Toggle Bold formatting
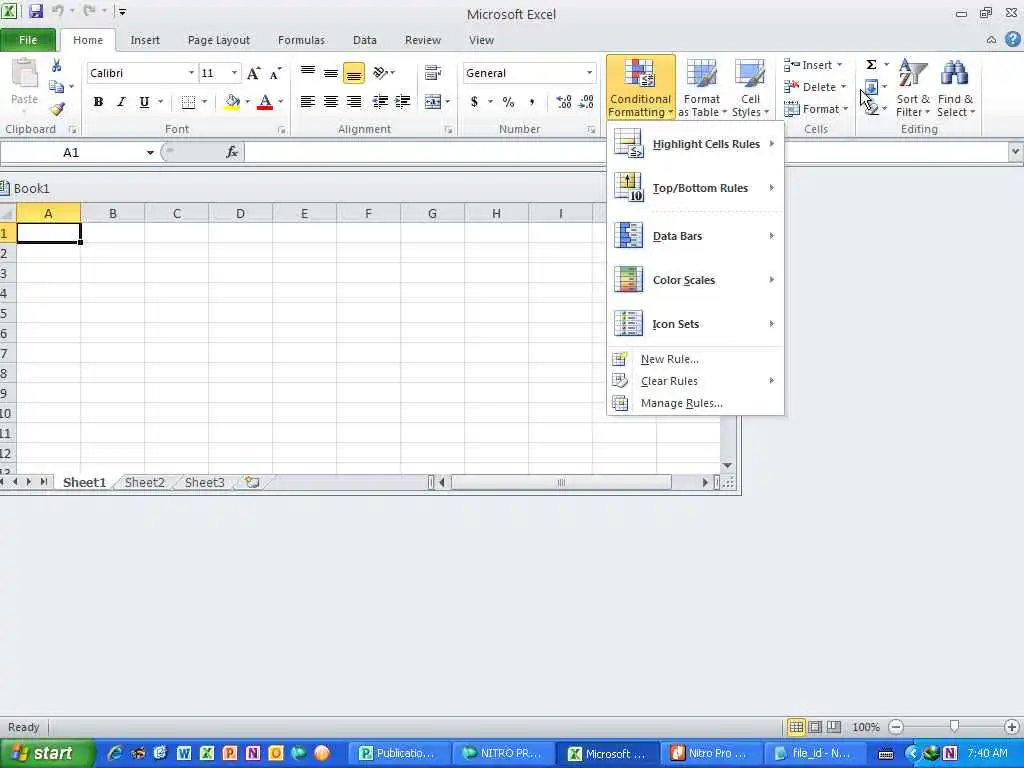The width and height of the screenshot is (1024, 768). click(x=98, y=102)
